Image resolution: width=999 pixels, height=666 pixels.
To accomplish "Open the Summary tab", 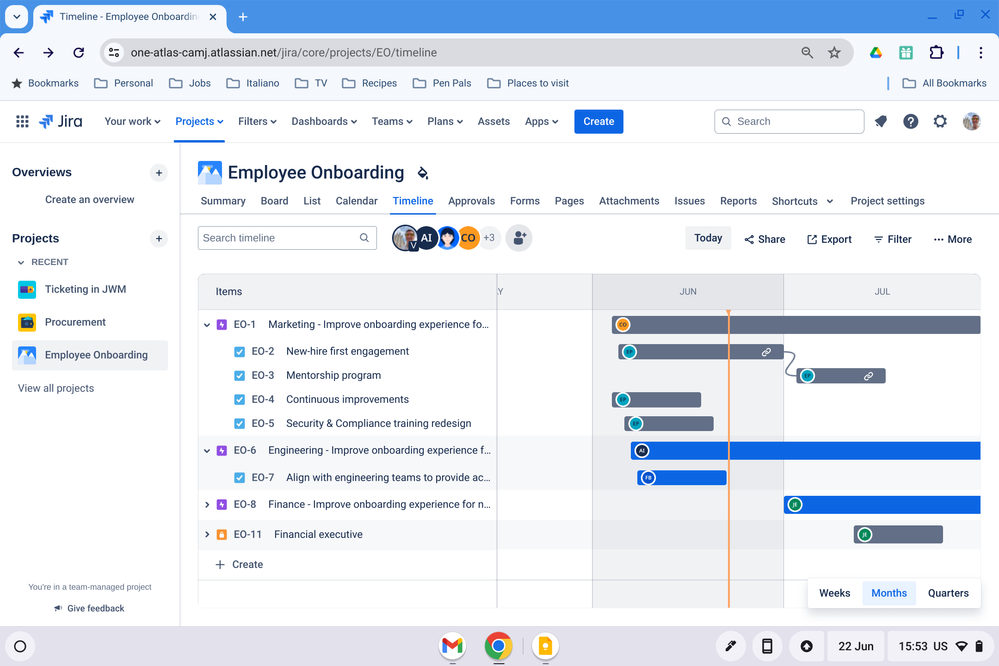I will point(223,201).
